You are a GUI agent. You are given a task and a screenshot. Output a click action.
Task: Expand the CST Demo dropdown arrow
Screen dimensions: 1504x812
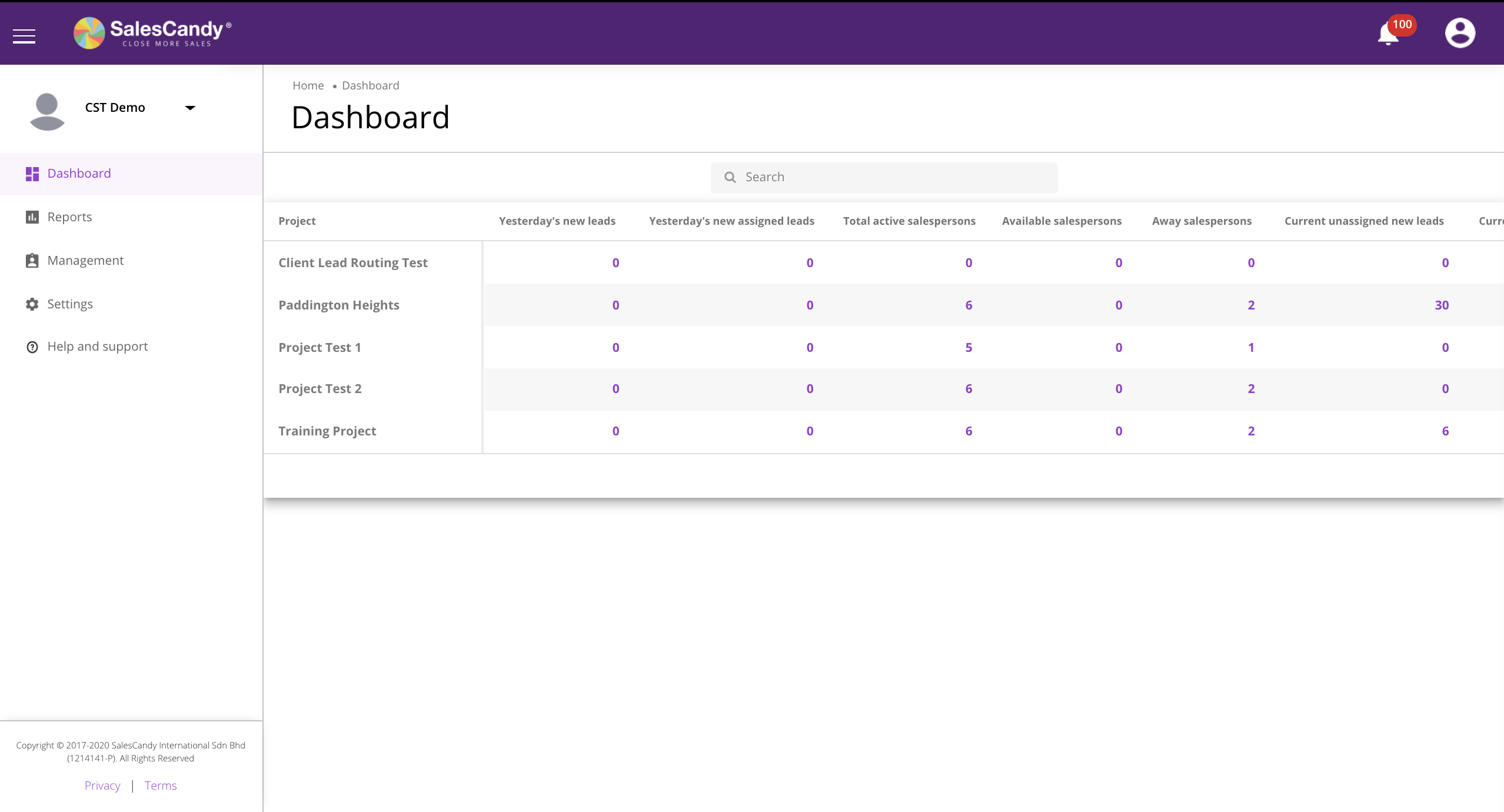[x=190, y=108]
